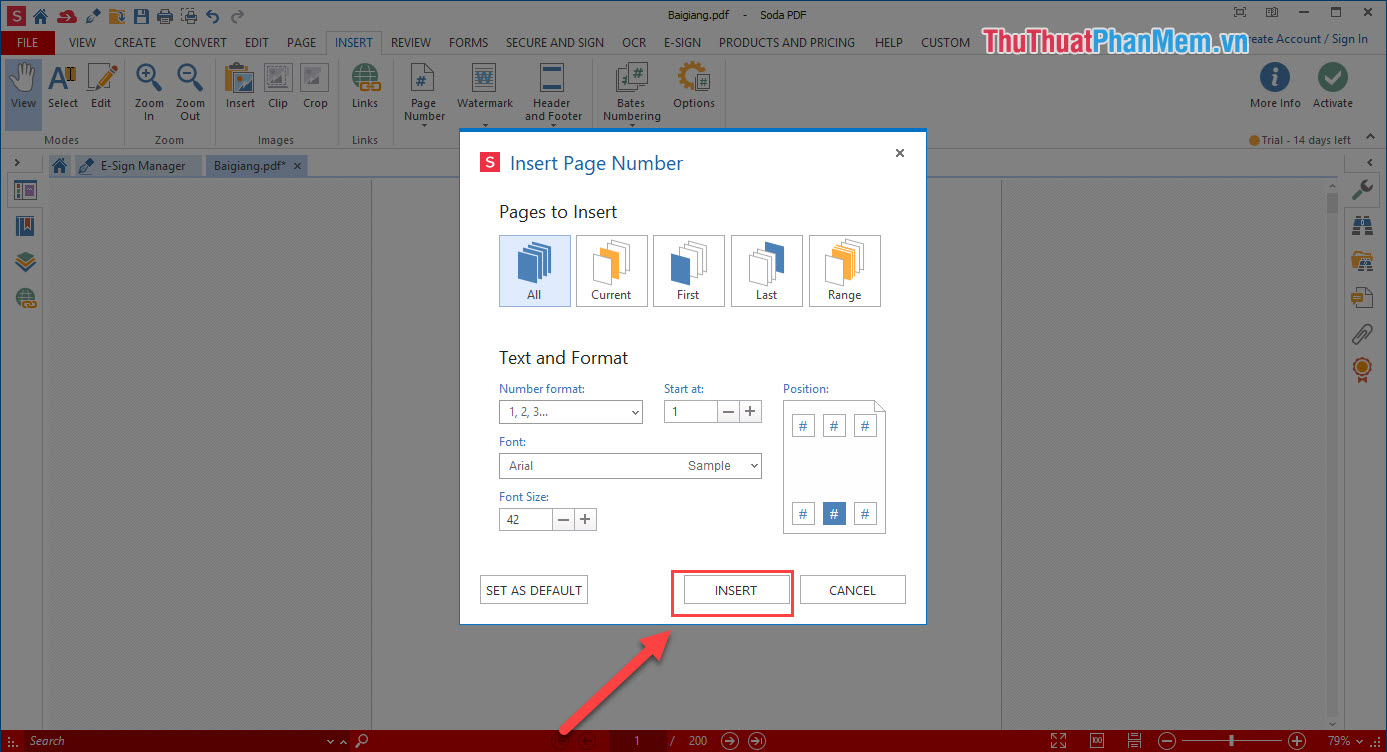Open the binoculars Search tool on right sidebar
The image size is (1387, 752).
[x=1362, y=226]
